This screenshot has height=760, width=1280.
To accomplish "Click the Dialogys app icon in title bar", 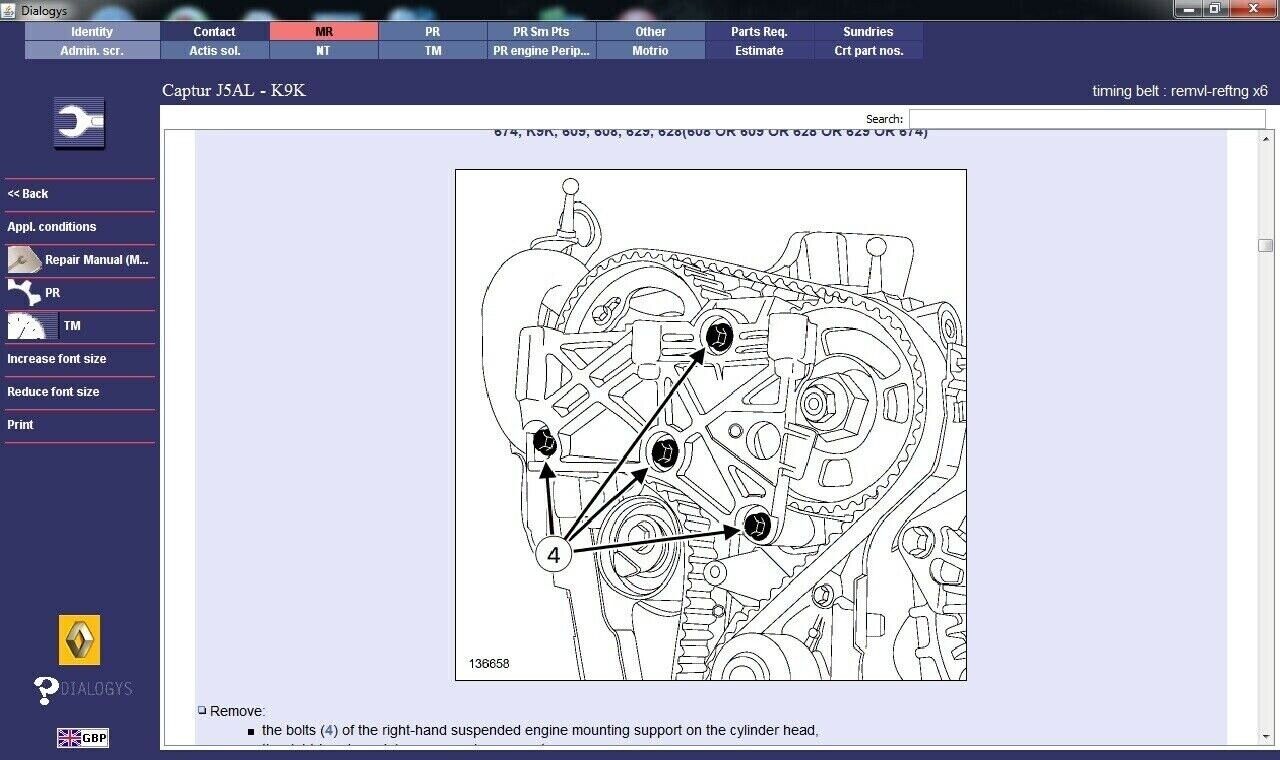I will tap(10, 10).
